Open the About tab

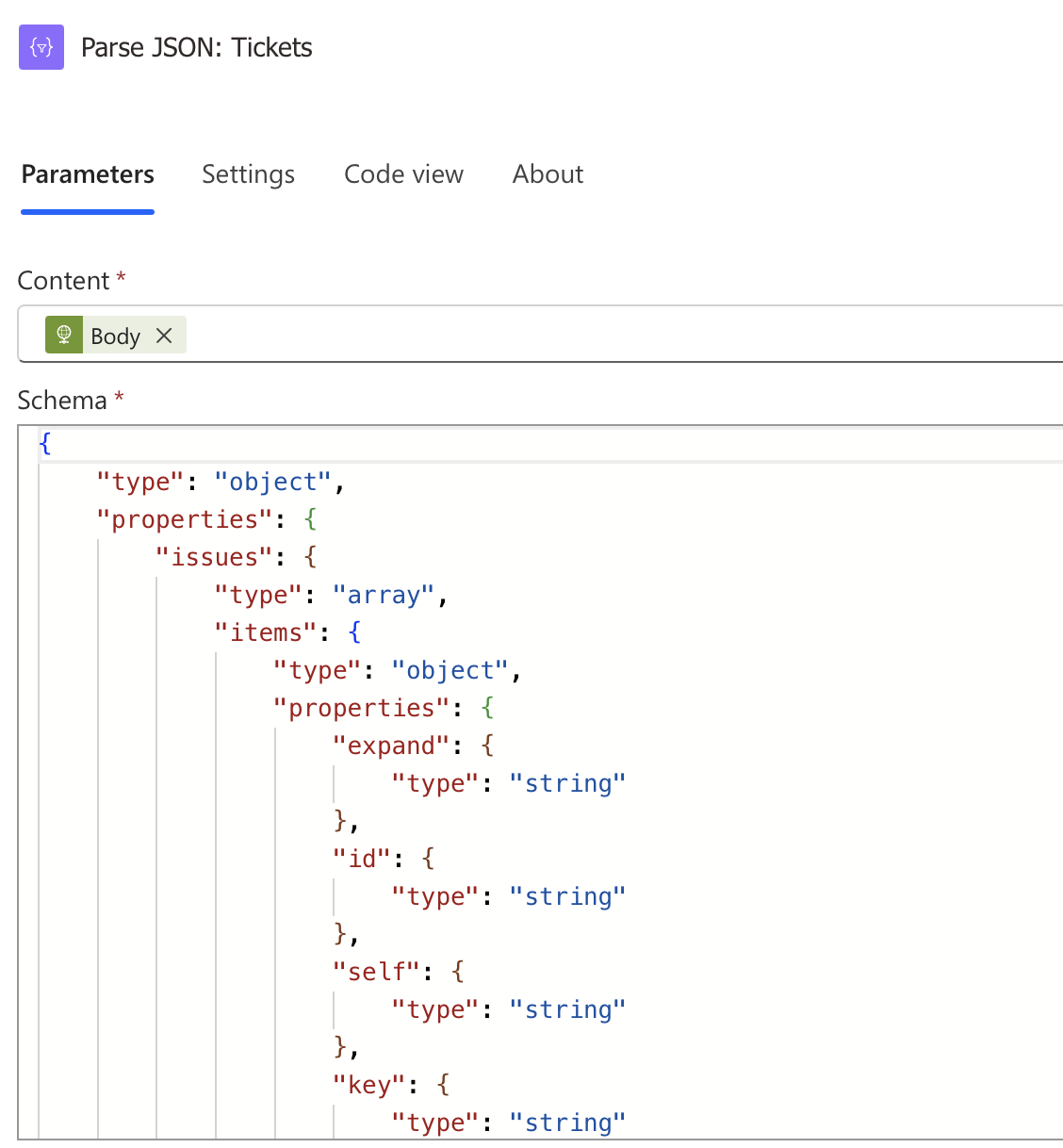(548, 174)
